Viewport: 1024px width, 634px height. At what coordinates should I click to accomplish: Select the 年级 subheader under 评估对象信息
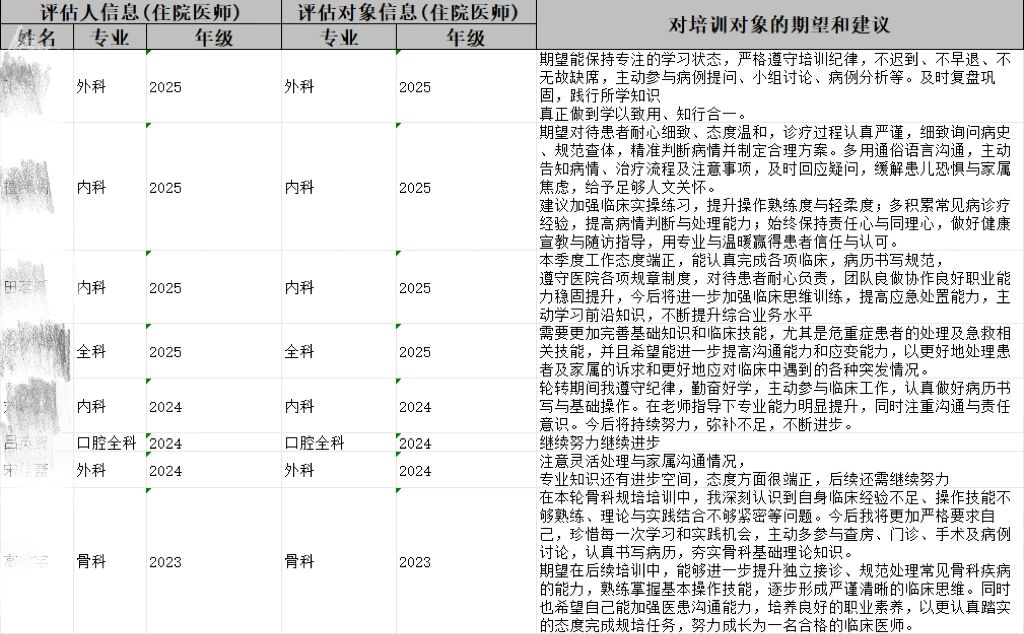point(465,37)
